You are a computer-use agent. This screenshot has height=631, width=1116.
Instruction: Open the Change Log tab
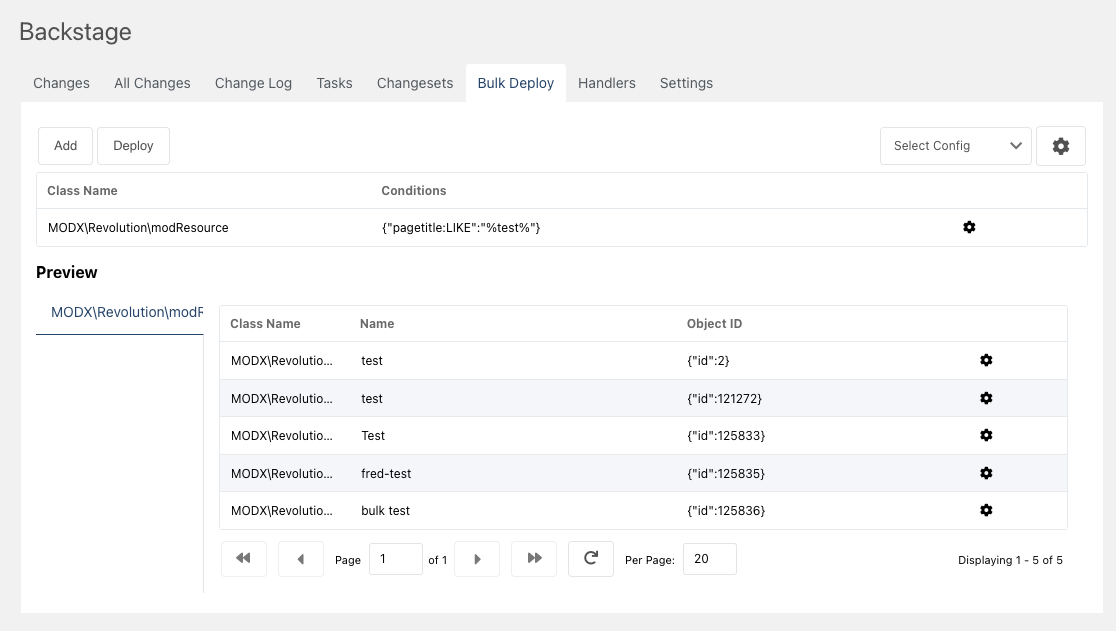pos(253,83)
